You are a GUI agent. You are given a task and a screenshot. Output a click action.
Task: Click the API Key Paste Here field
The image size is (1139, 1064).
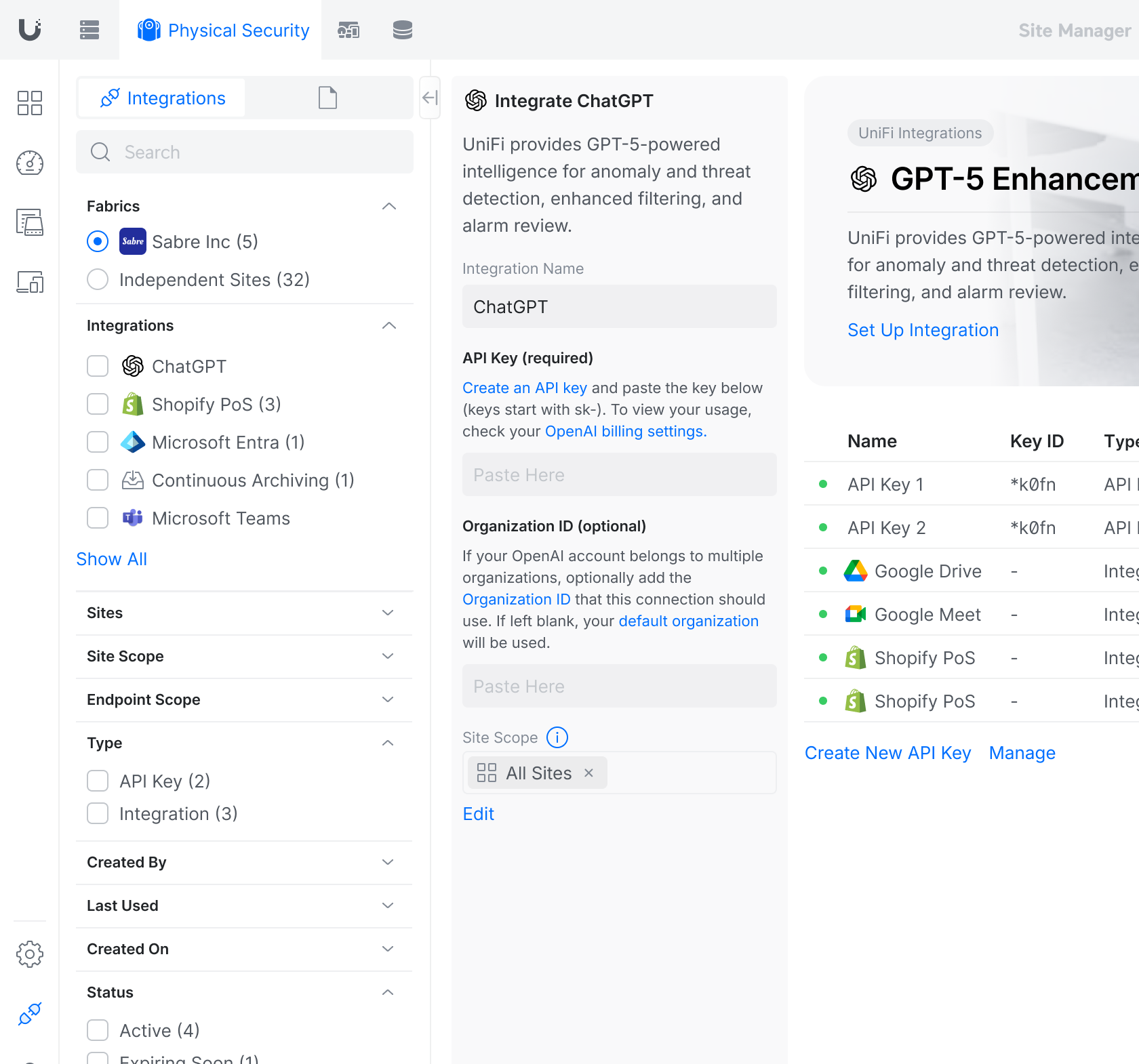pos(620,474)
